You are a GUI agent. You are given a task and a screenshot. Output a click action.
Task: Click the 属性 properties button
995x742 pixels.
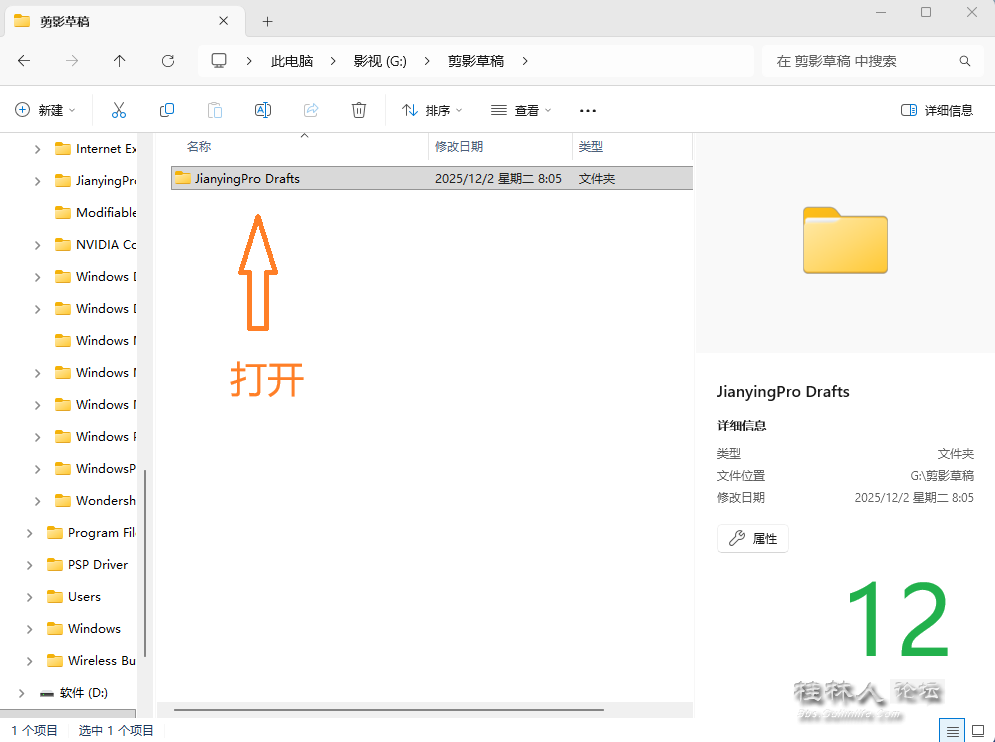coord(753,538)
